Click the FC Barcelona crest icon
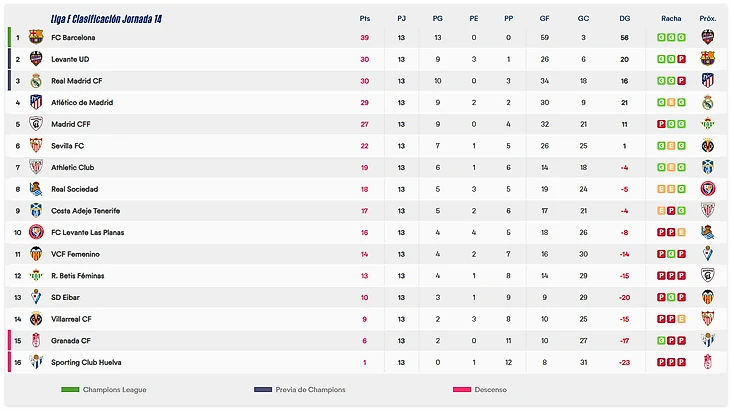 [x=36, y=37]
